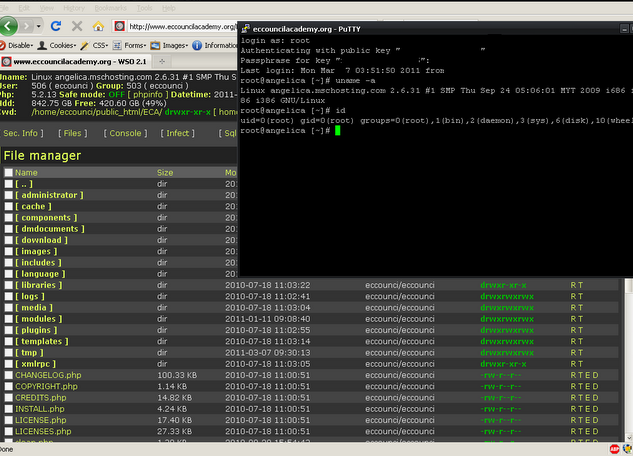This screenshot has height=458, width=633.
Task: Click the E action for CHANGELOG.php
Action: (588, 375)
